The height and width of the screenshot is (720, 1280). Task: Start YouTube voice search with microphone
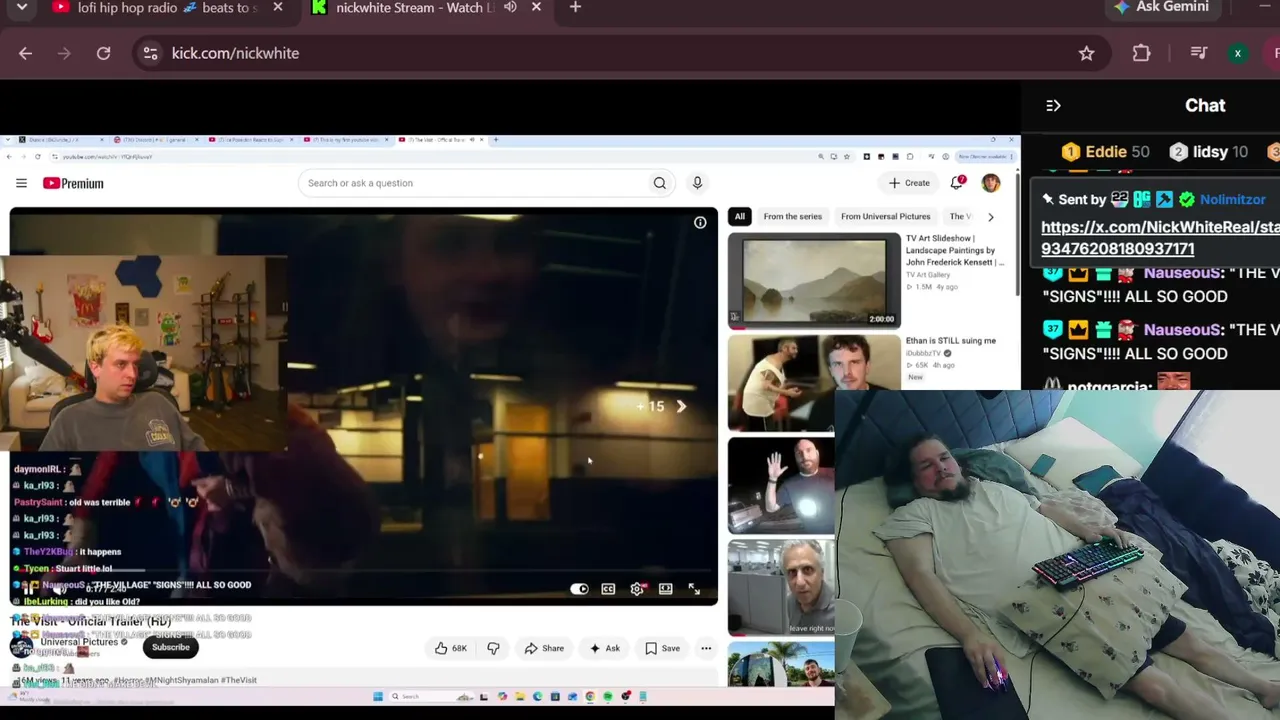(697, 183)
